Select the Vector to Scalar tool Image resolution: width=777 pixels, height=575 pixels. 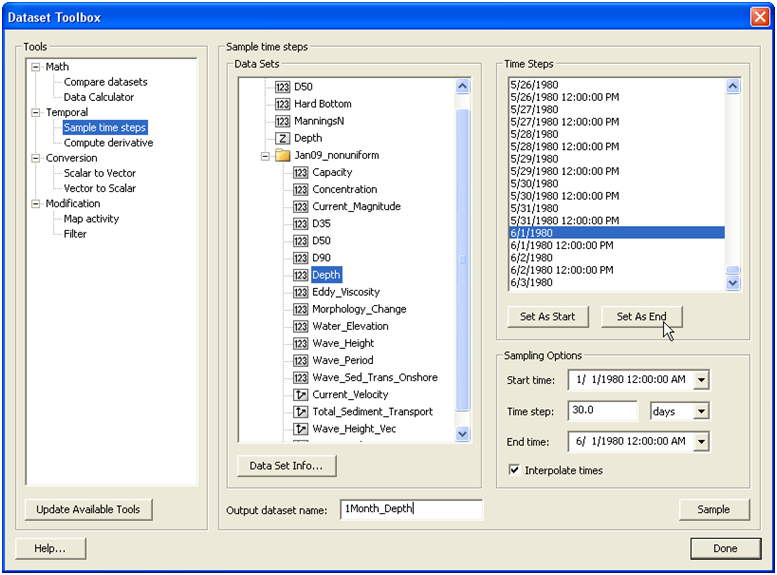point(100,188)
